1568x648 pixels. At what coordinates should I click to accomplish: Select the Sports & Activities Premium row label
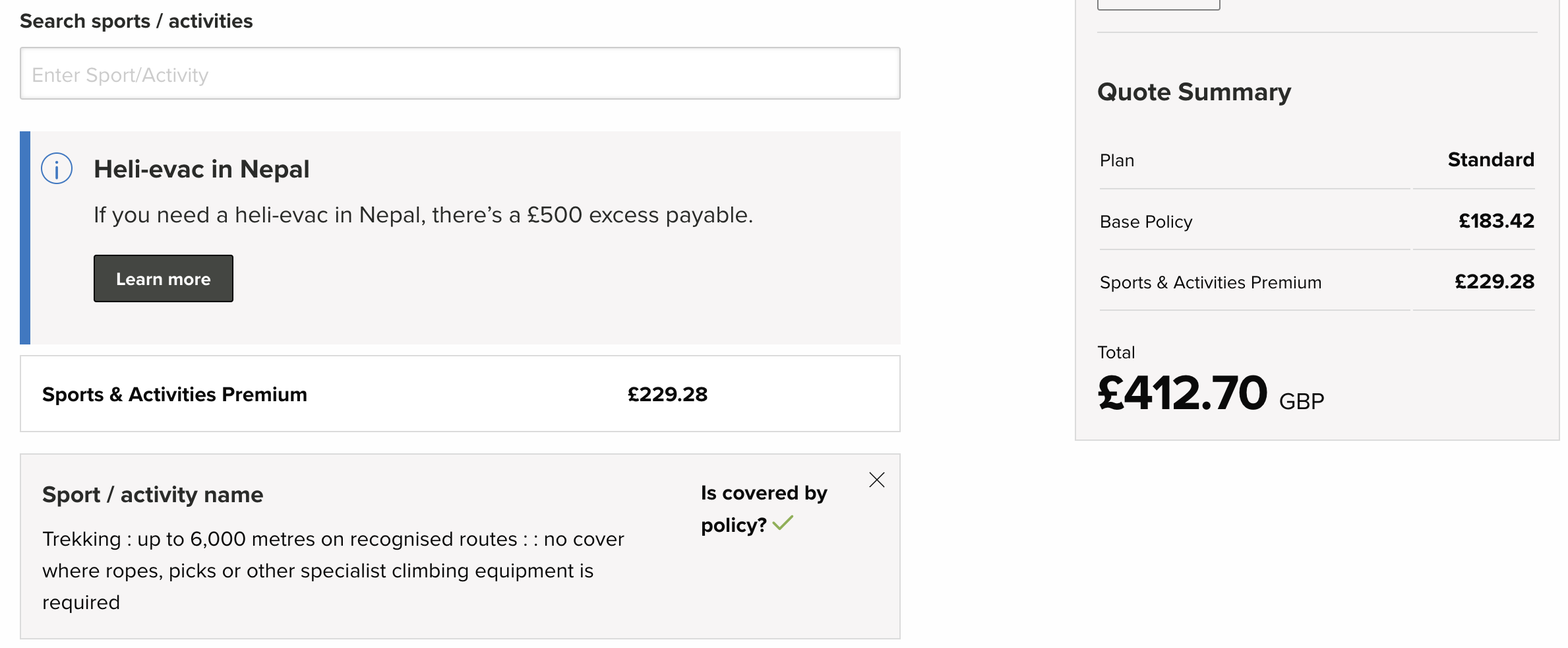[174, 395]
